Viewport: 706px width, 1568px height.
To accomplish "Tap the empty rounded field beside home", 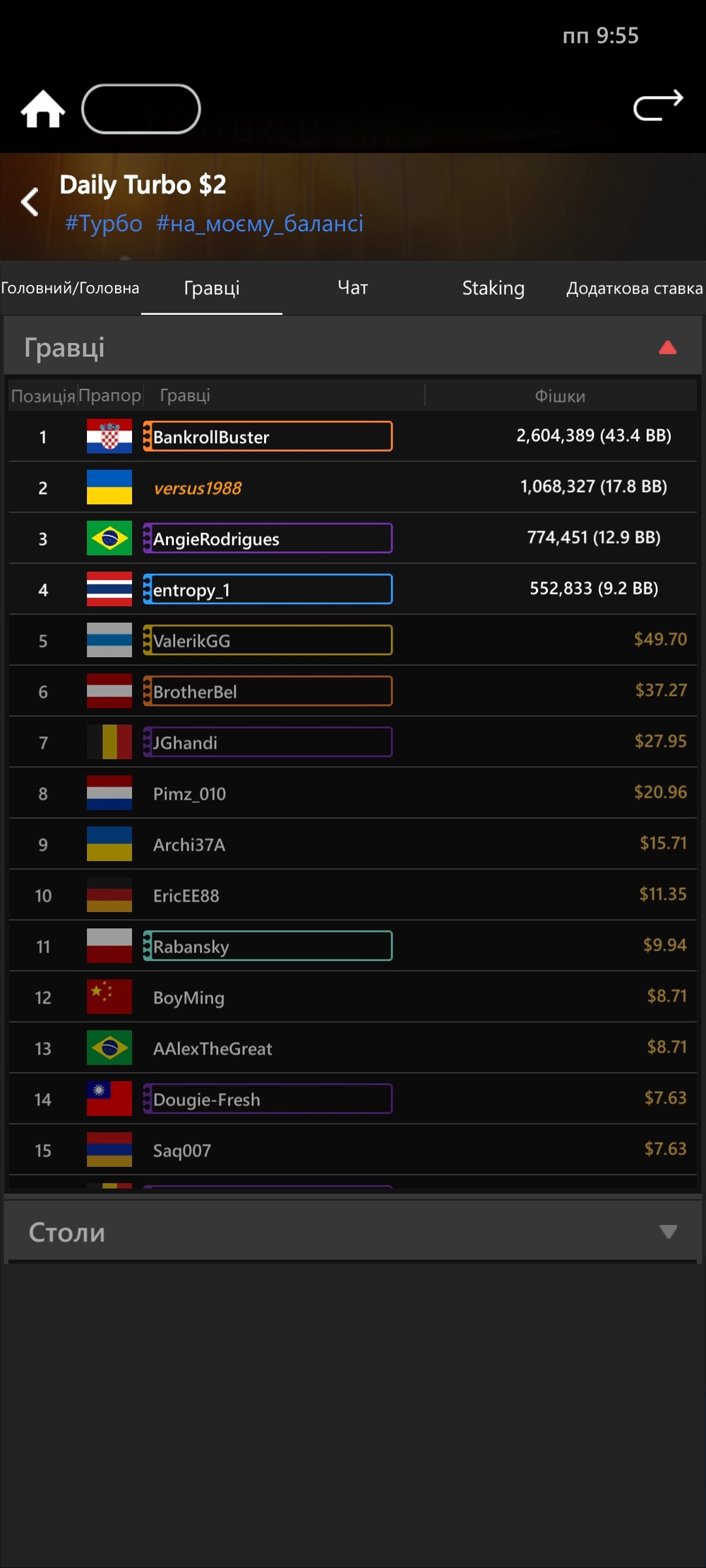I will [x=141, y=109].
